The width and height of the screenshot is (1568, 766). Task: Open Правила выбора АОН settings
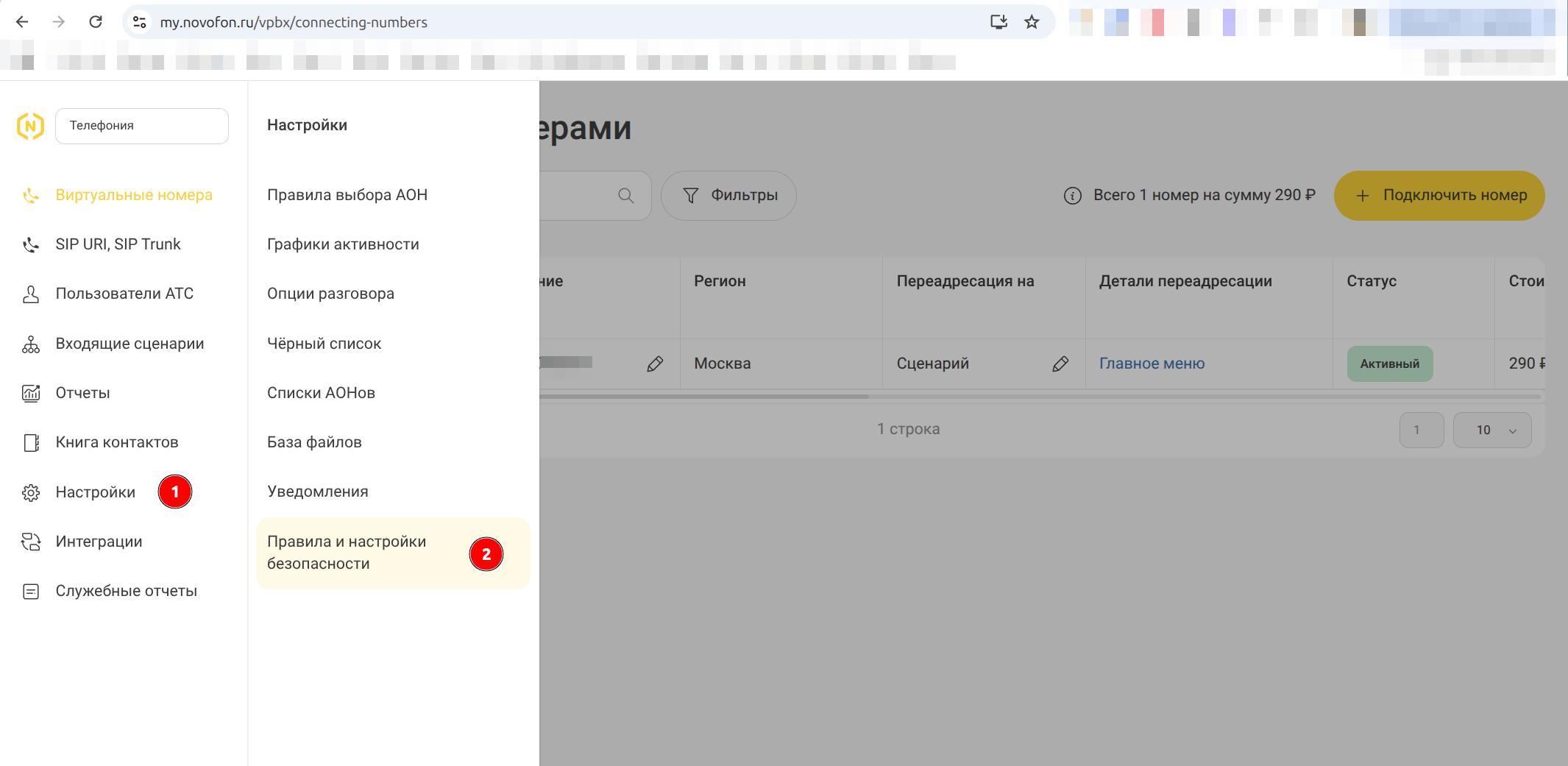pos(347,195)
